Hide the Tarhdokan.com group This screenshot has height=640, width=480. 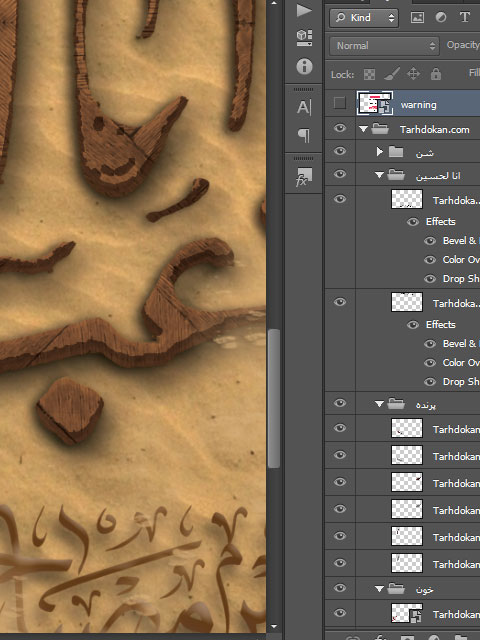point(340,129)
